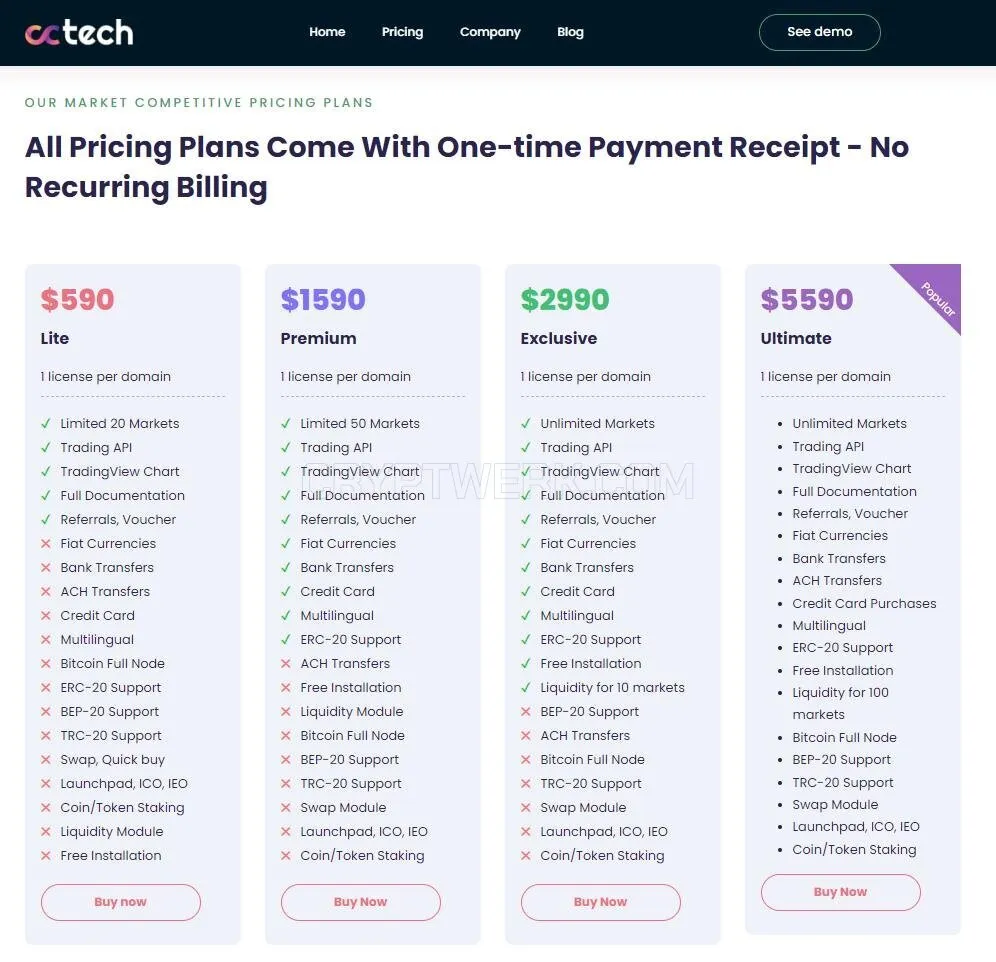Purchase the Ultimate plan with Buy Now
The height and width of the screenshot is (962, 996).
840,892
